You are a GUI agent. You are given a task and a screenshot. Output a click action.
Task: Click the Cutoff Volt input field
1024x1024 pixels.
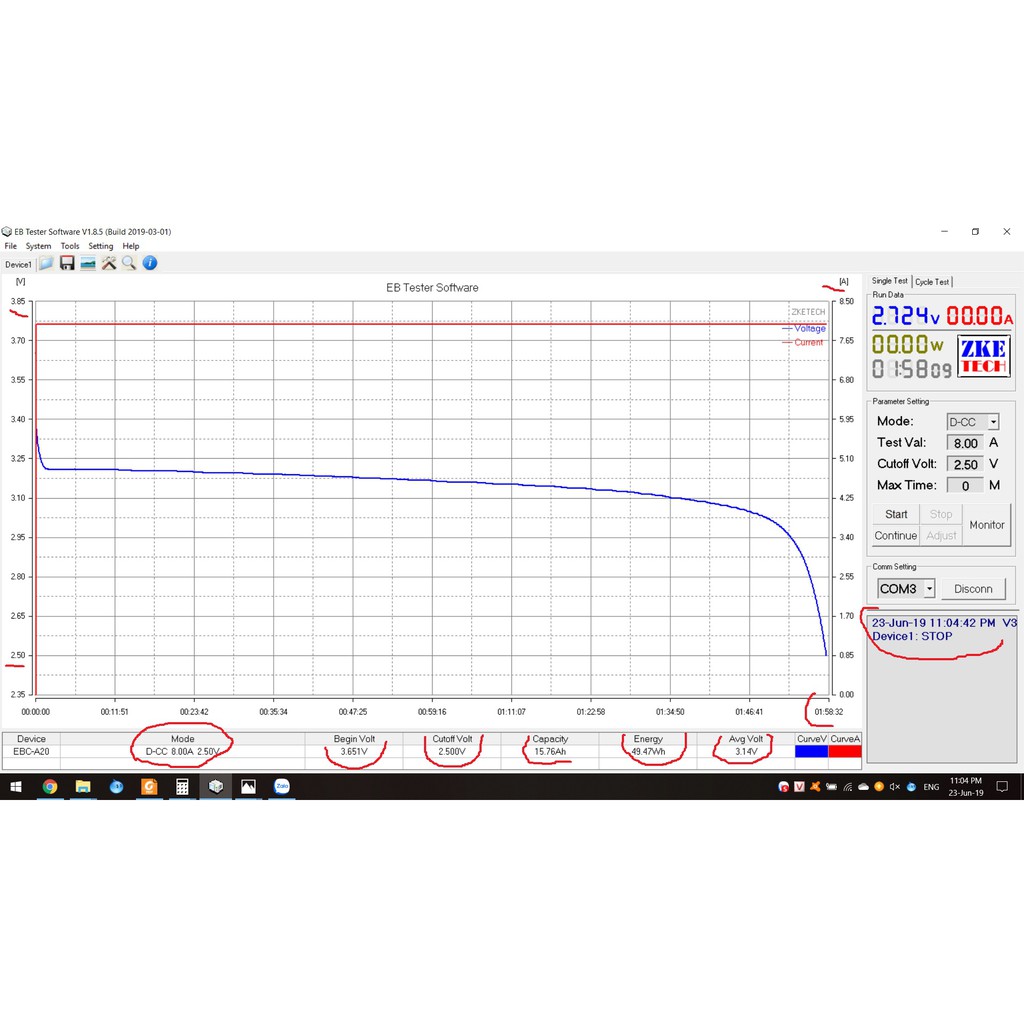pos(965,464)
